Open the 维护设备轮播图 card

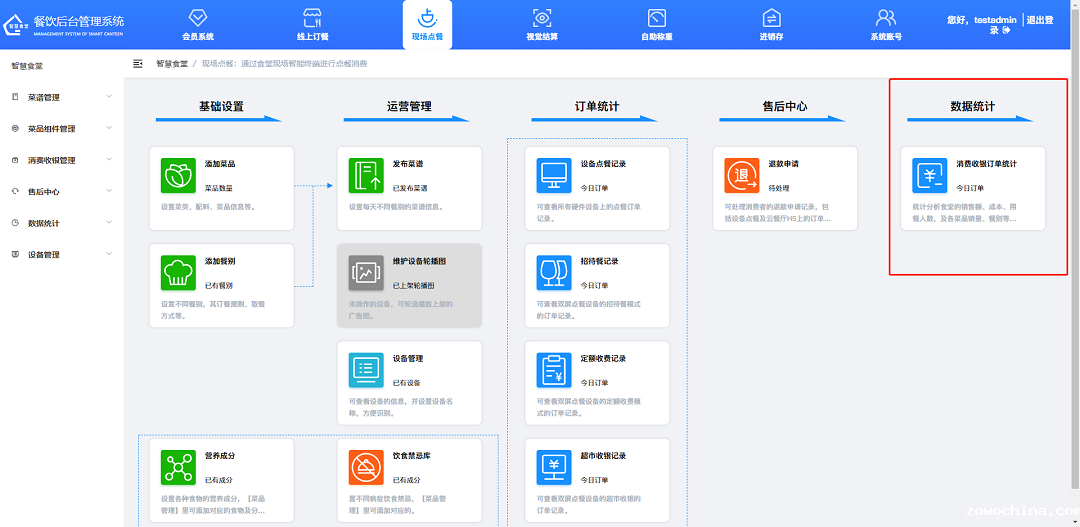(x=410, y=285)
